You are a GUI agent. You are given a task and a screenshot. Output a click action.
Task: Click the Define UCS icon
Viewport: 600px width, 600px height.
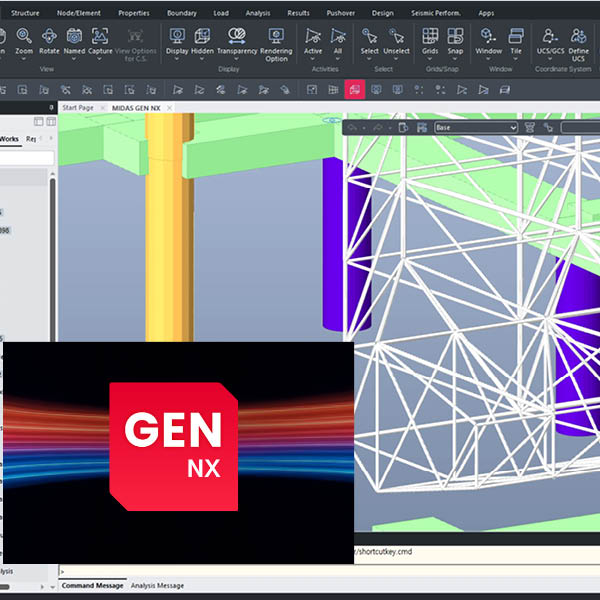click(x=578, y=36)
